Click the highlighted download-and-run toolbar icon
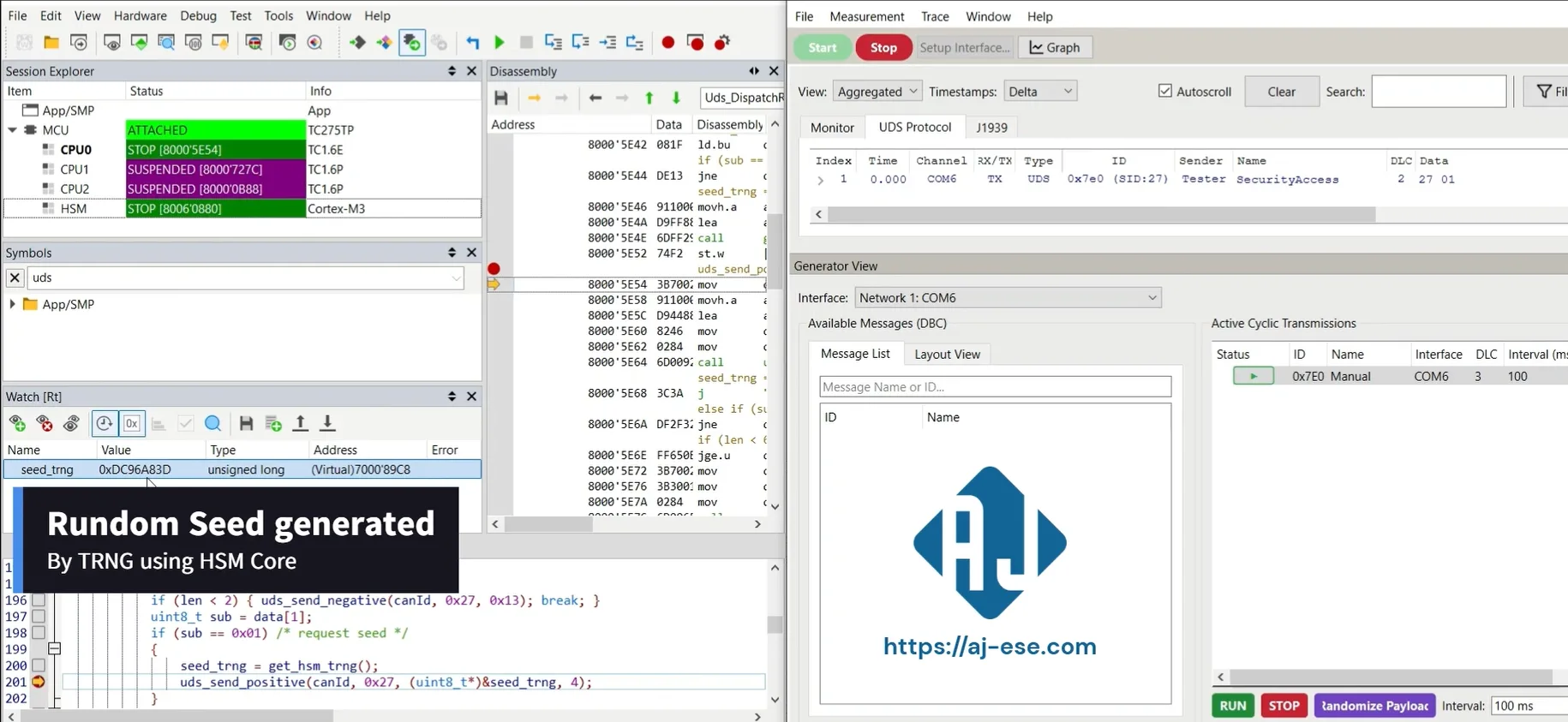Image resolution: width=1568 pixels, height=722 pixels. click(x=412, y=43)
